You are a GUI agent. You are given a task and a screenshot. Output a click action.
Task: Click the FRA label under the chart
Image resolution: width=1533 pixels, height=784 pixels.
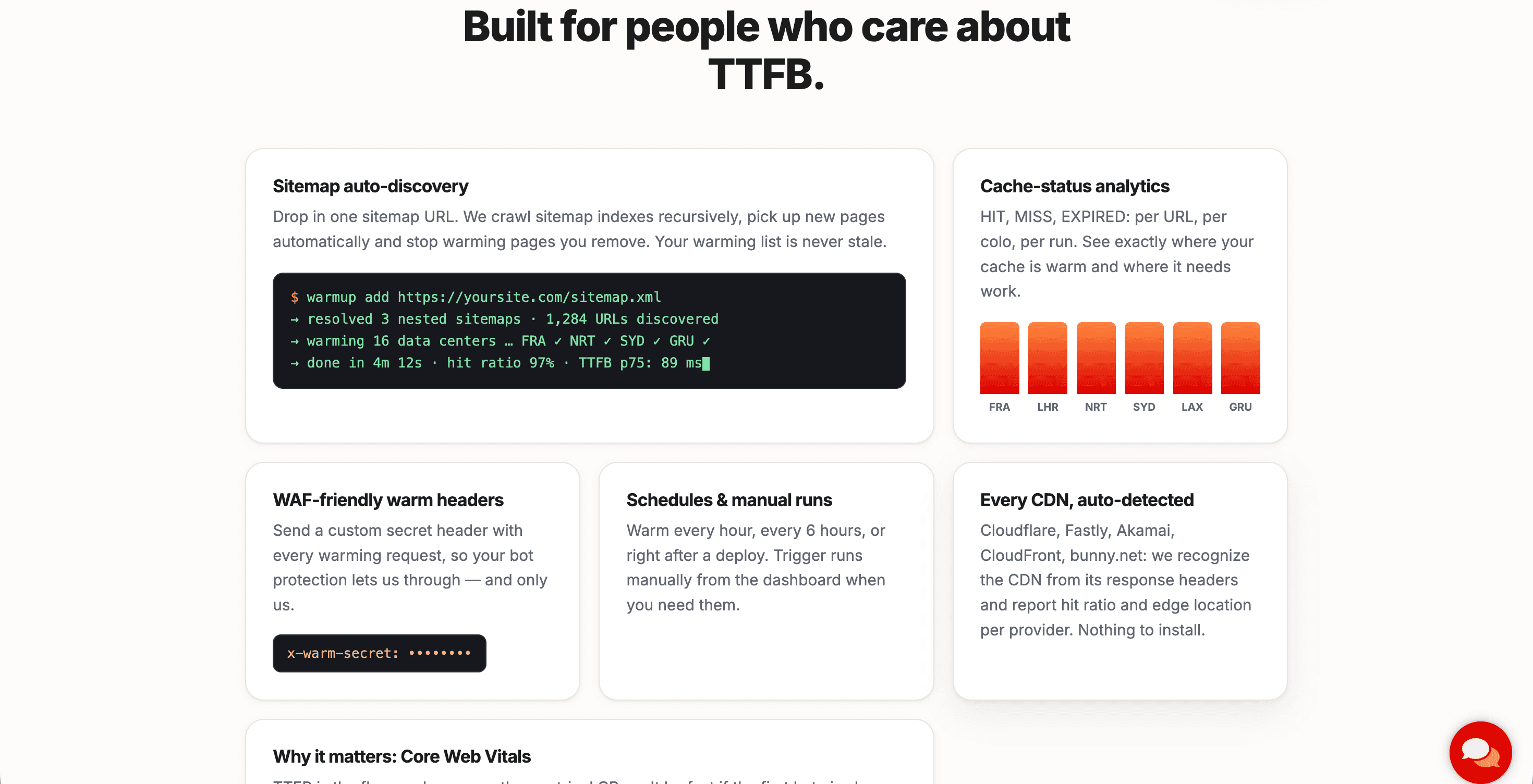(x=999, y=407)
